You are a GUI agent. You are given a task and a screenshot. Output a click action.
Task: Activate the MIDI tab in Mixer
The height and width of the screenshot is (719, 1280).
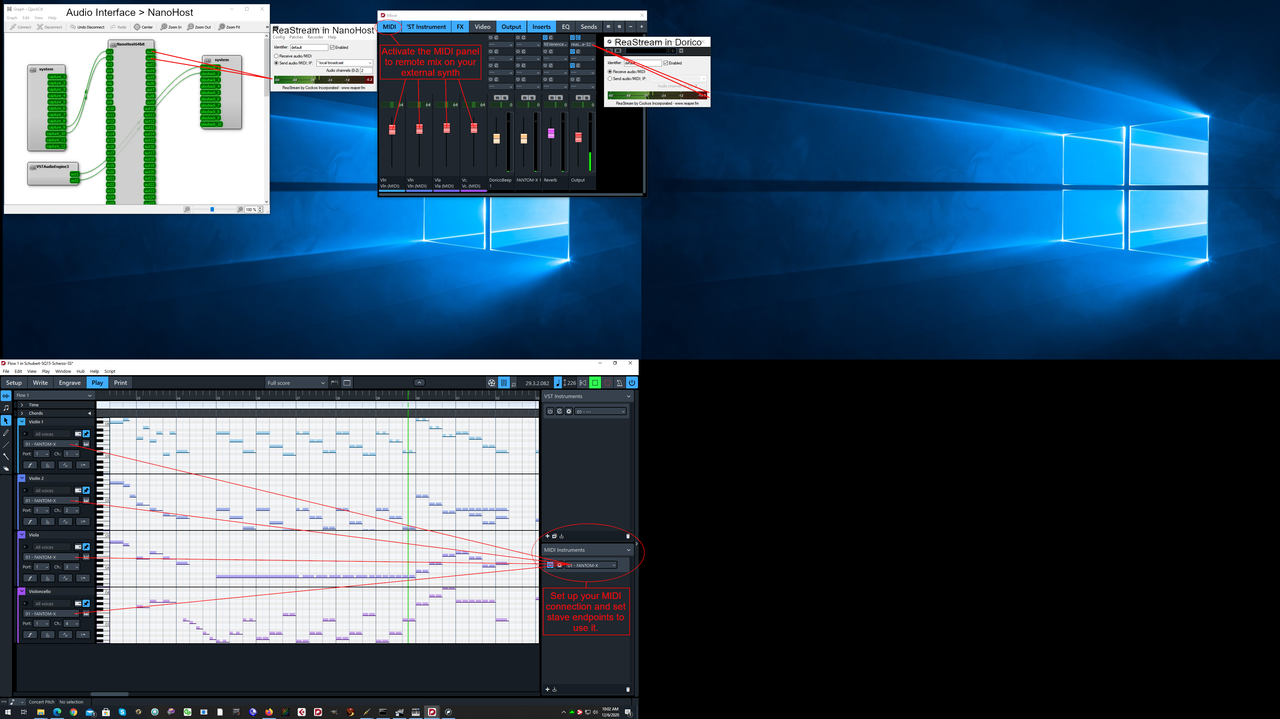(x=389, y=27)
